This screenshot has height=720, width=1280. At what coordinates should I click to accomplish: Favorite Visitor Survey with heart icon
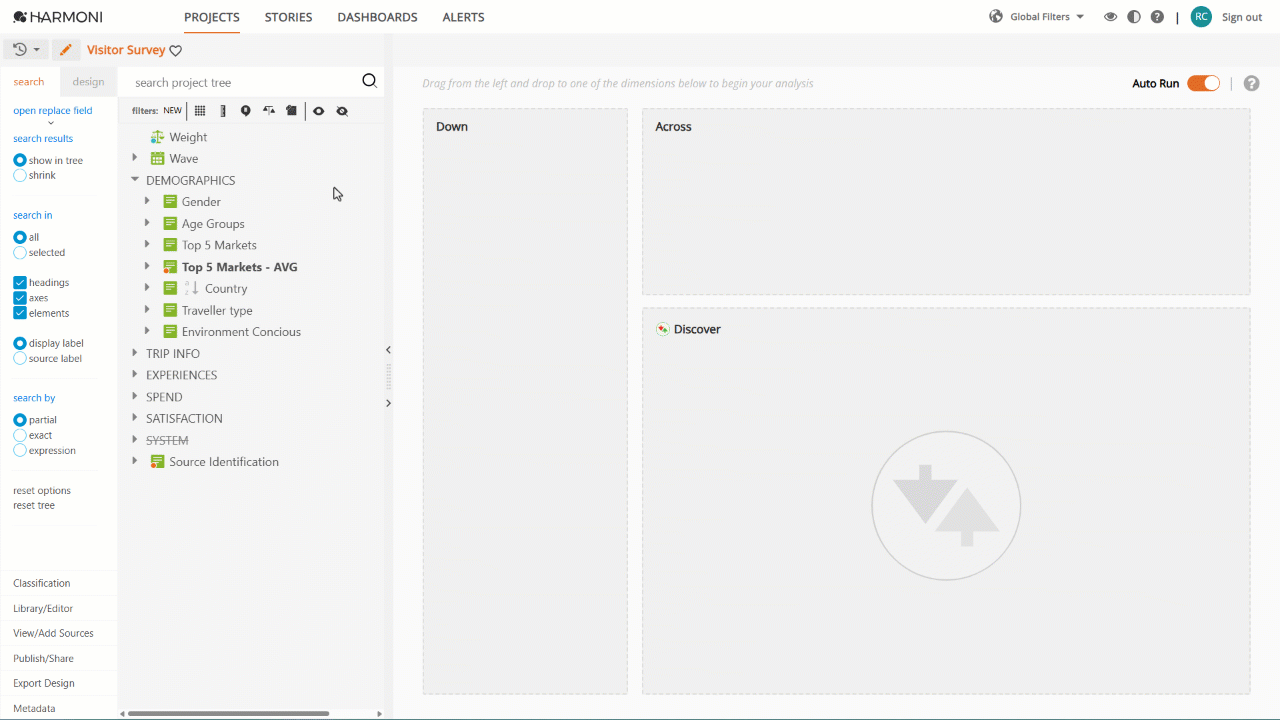176,51
